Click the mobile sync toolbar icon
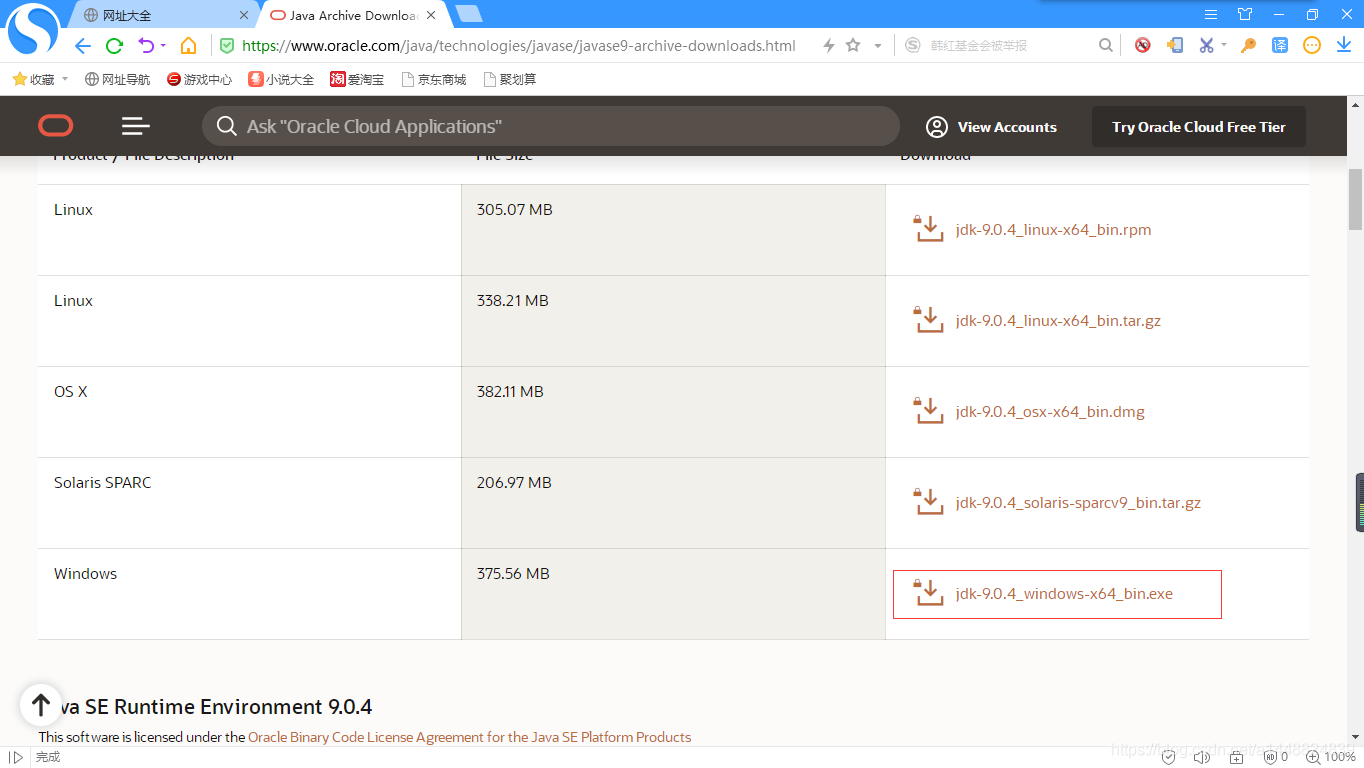Viewport: 1364px width, 768px height. tap(1175, 45)
